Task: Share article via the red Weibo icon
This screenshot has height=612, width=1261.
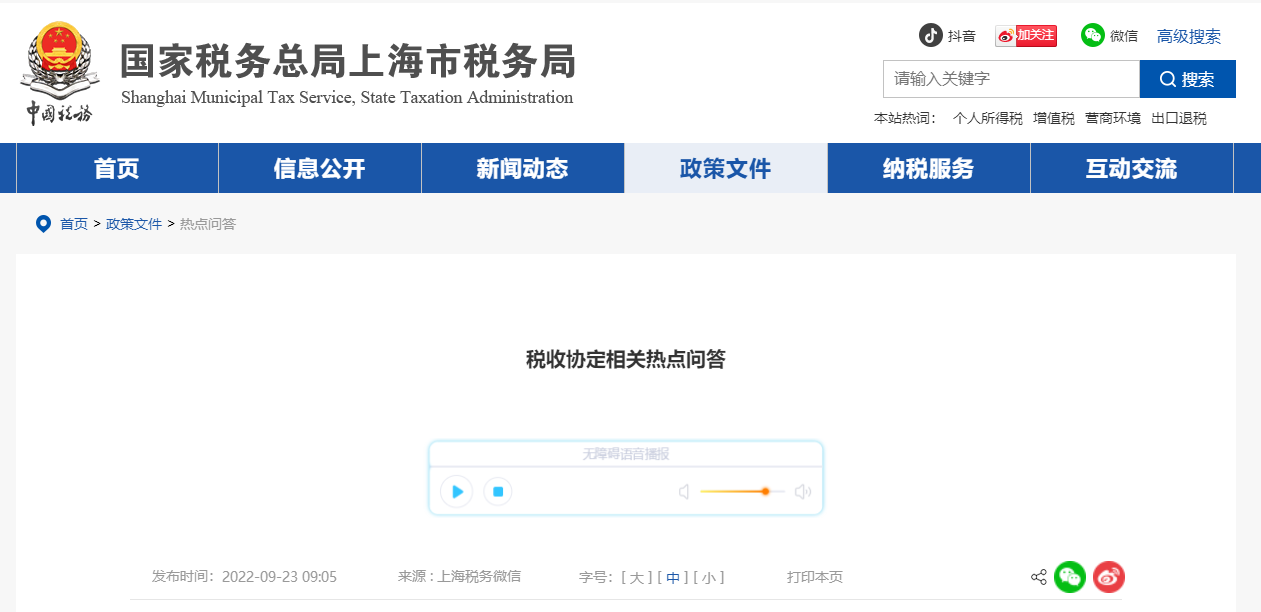Action: pyautogui.click(x=1108, y=577)
